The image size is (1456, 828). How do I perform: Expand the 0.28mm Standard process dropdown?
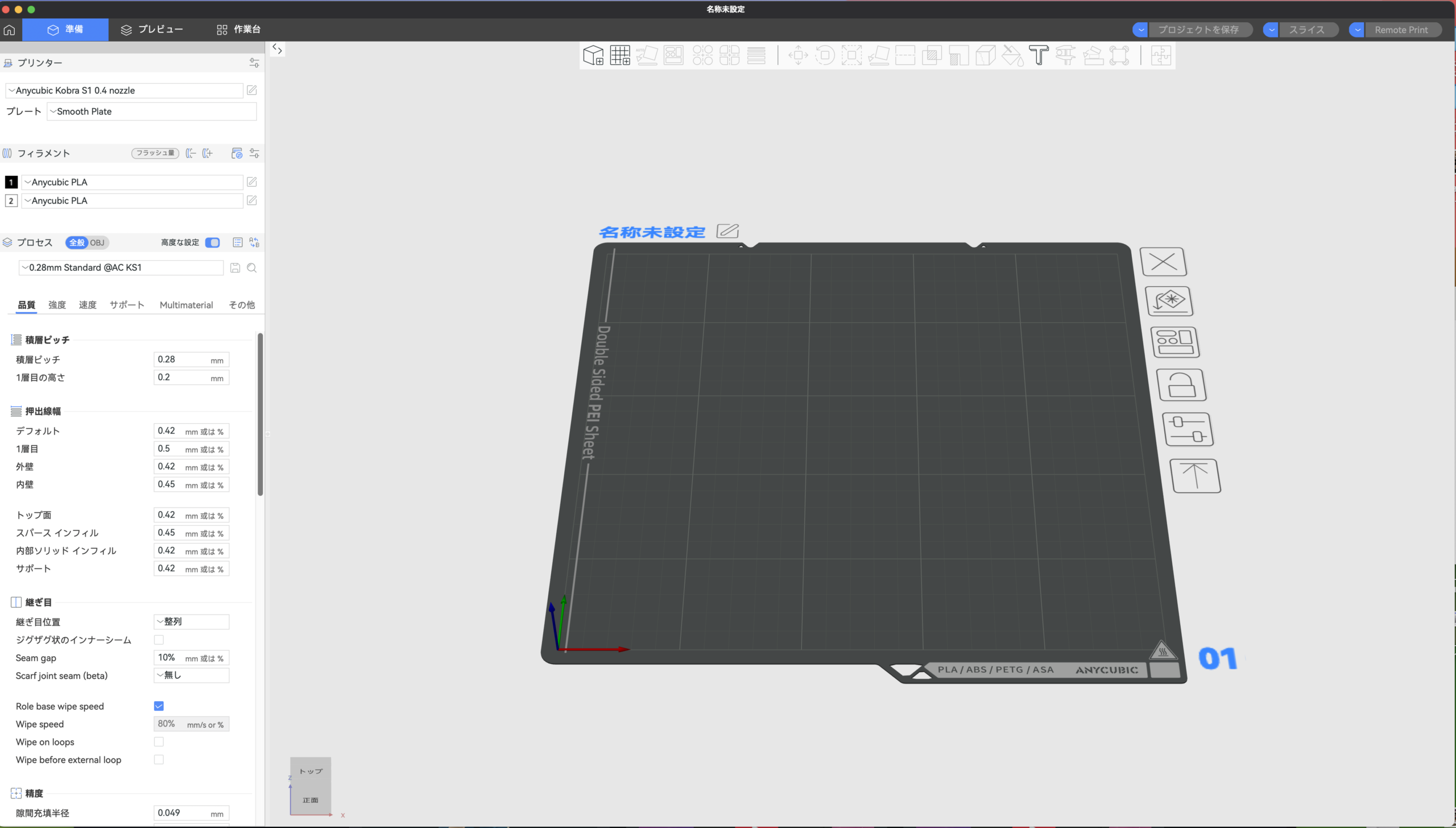pos(121,267)
